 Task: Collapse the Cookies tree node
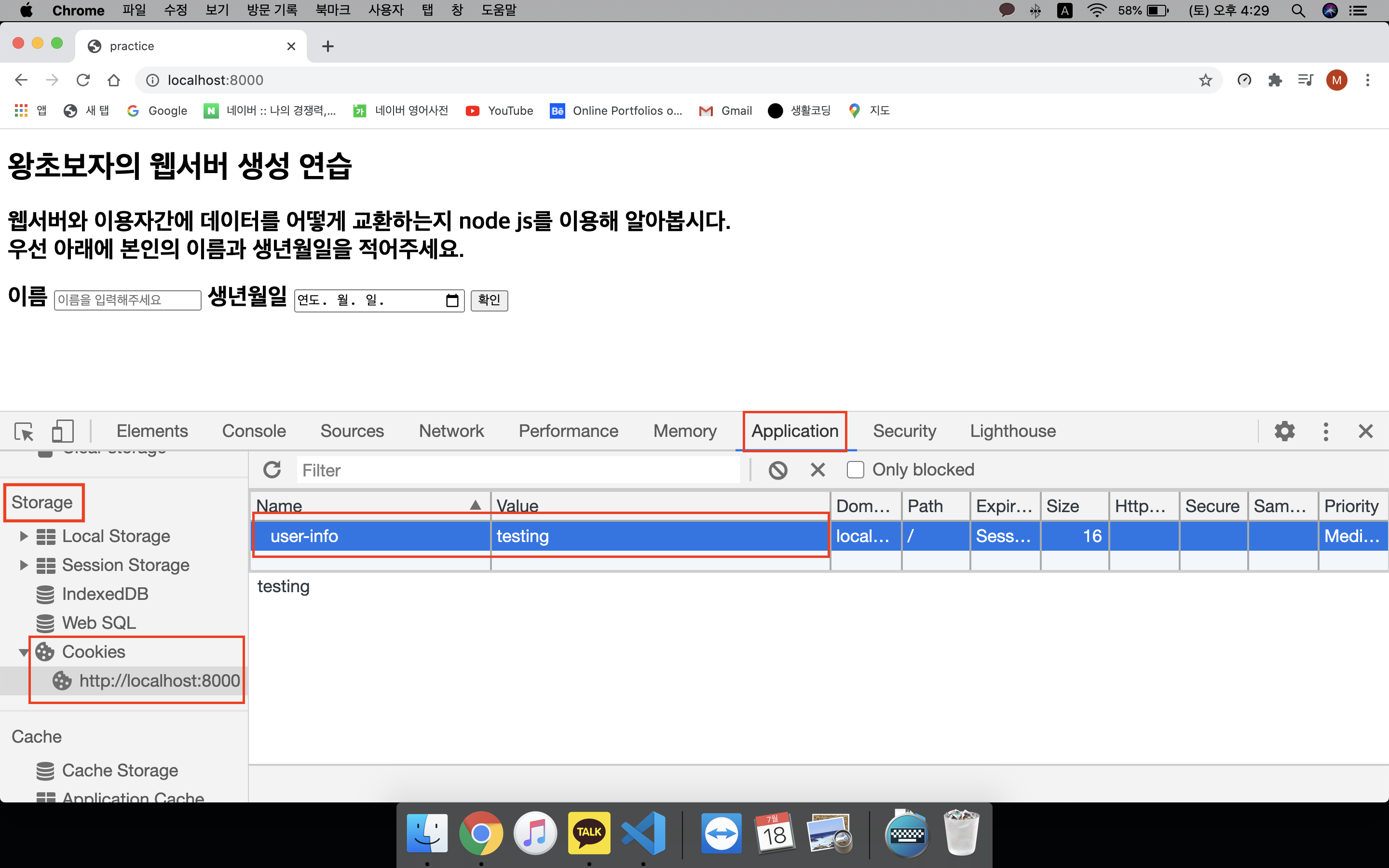click(24, 652)
